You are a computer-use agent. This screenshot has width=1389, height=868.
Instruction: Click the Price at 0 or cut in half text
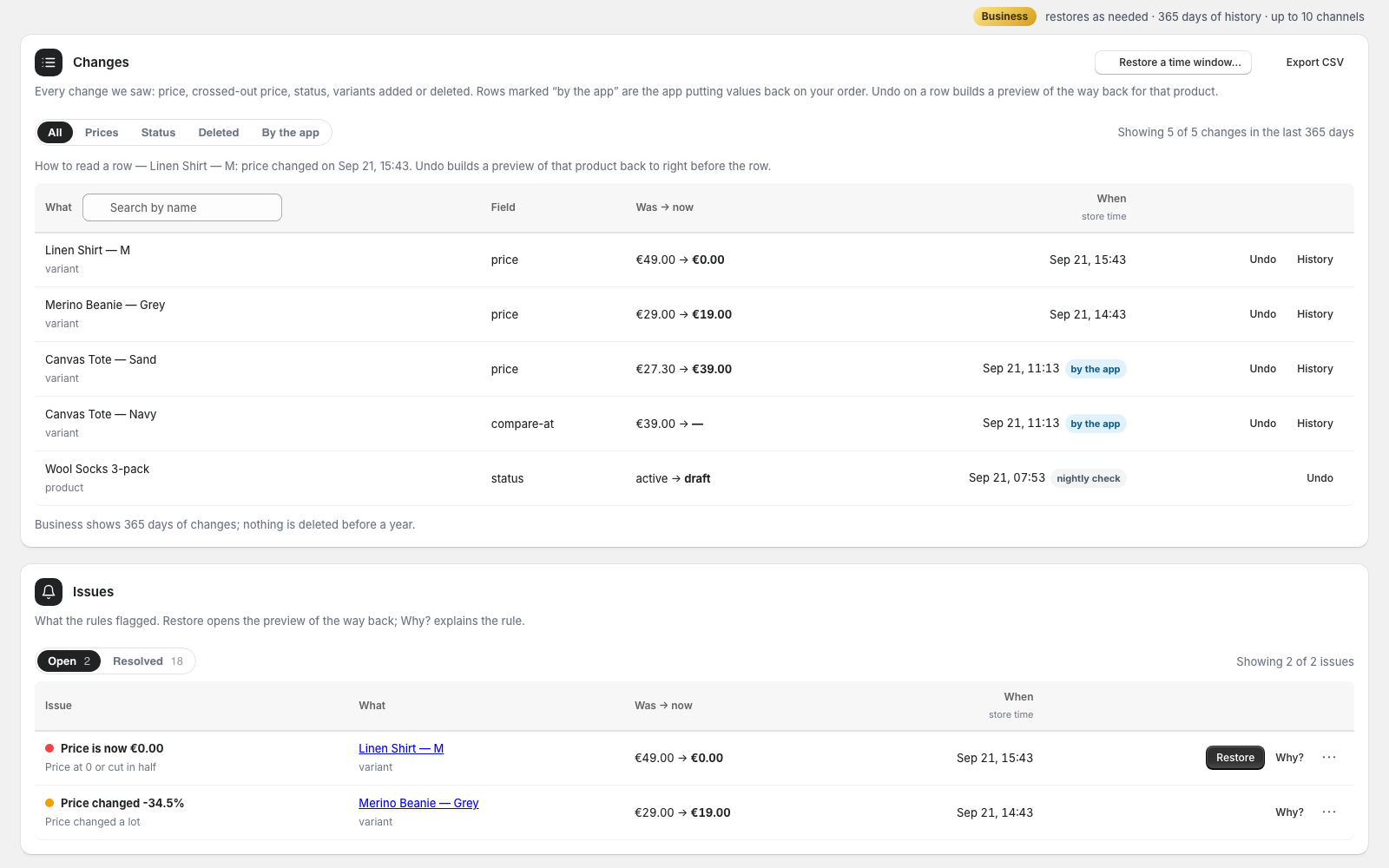pos(101,767)
